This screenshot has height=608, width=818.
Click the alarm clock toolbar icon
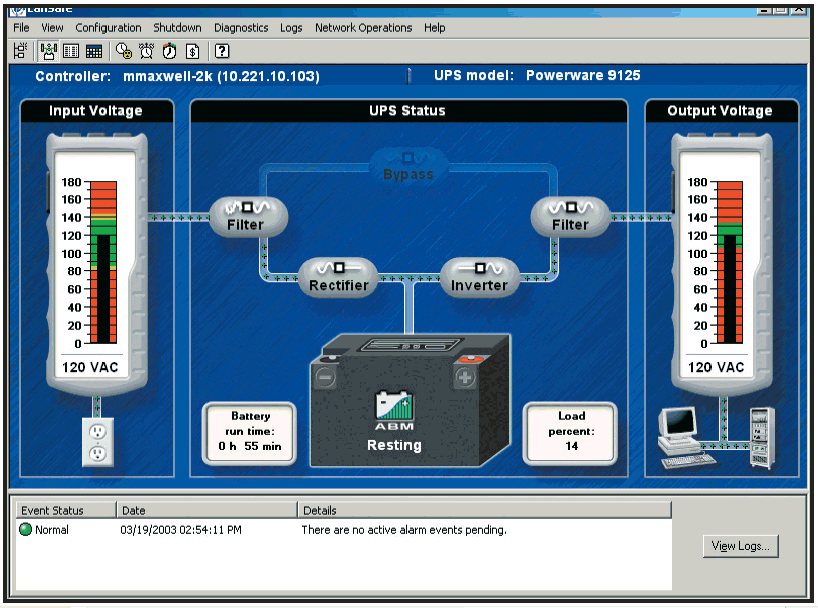tap(147, 51)
